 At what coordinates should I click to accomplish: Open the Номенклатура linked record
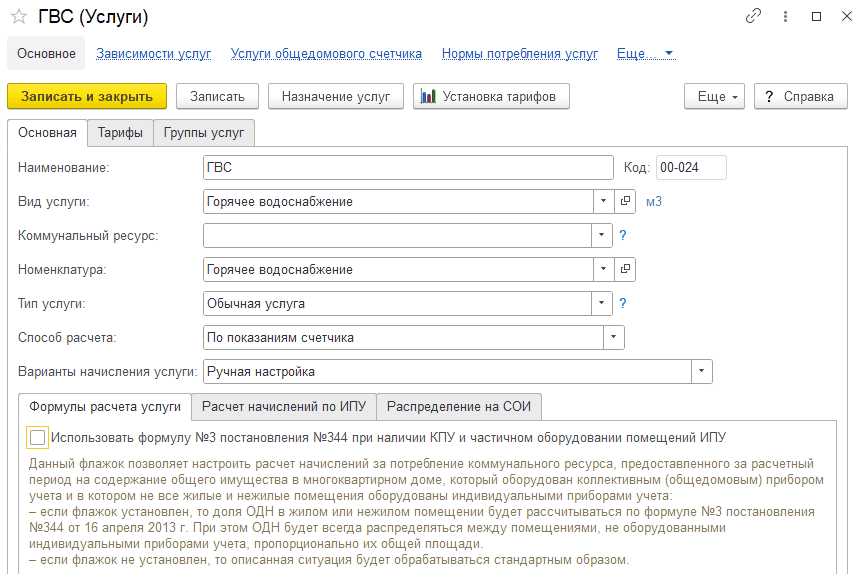[x=625, y=269]
